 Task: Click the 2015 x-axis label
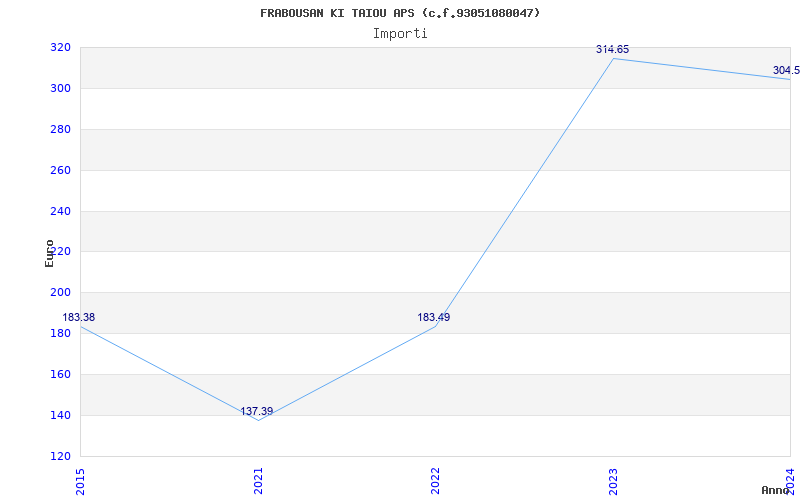pyautogui.click(x=81, y=481)
